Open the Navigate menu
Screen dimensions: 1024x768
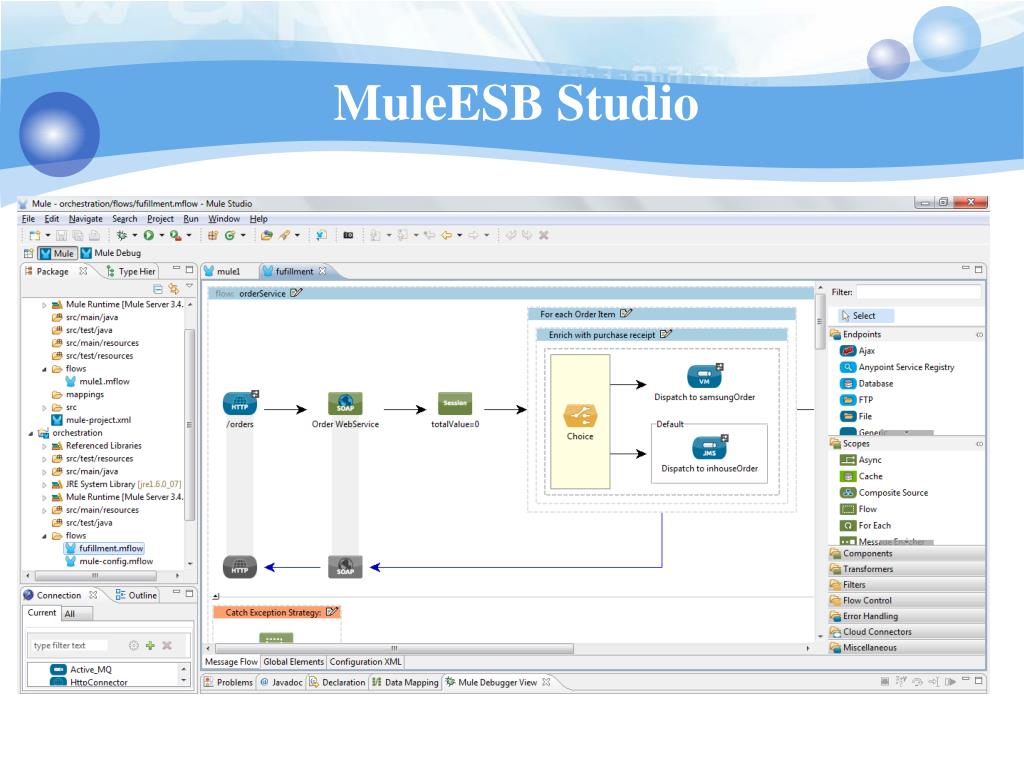pos(86,219)
